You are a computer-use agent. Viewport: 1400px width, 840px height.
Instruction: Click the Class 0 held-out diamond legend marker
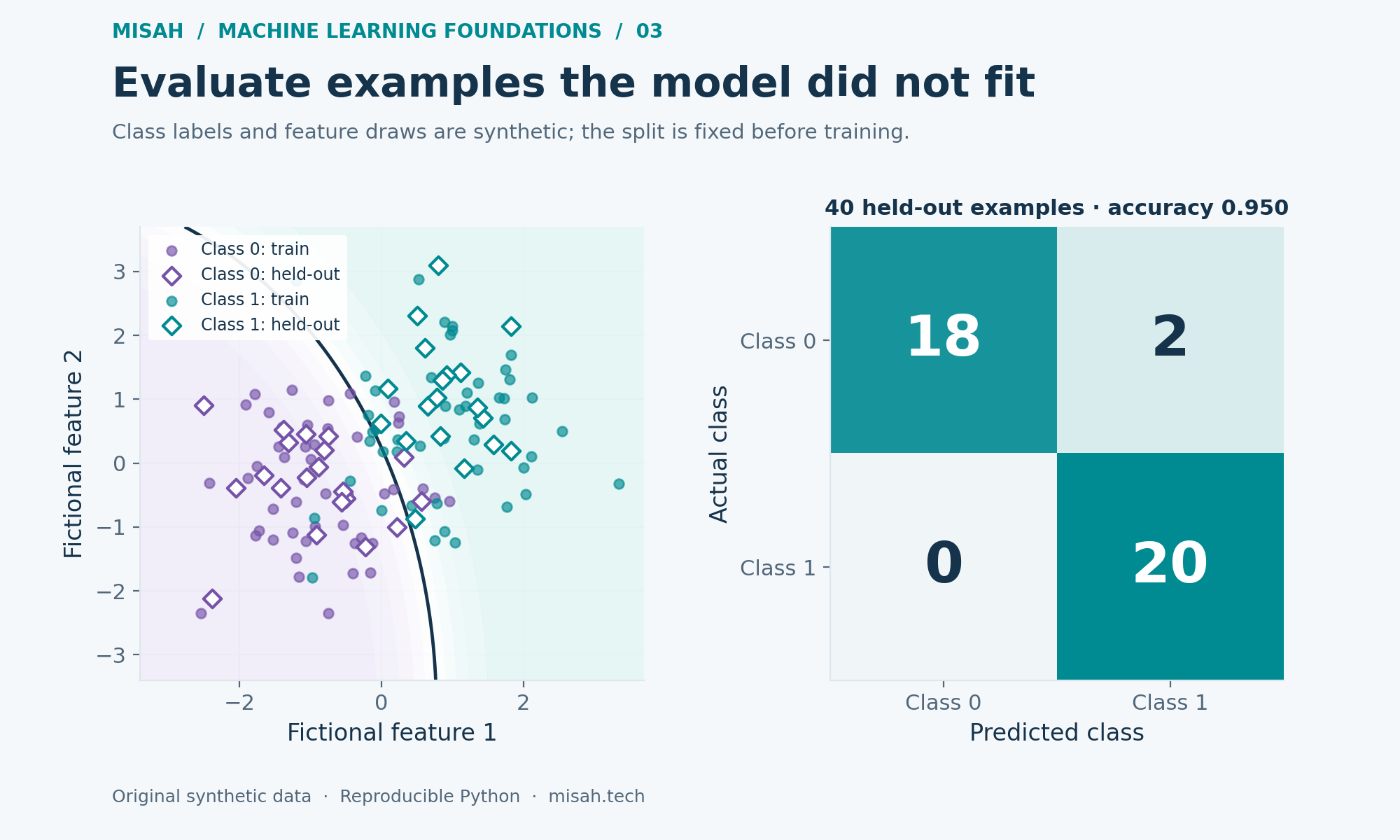pos(171,275)
